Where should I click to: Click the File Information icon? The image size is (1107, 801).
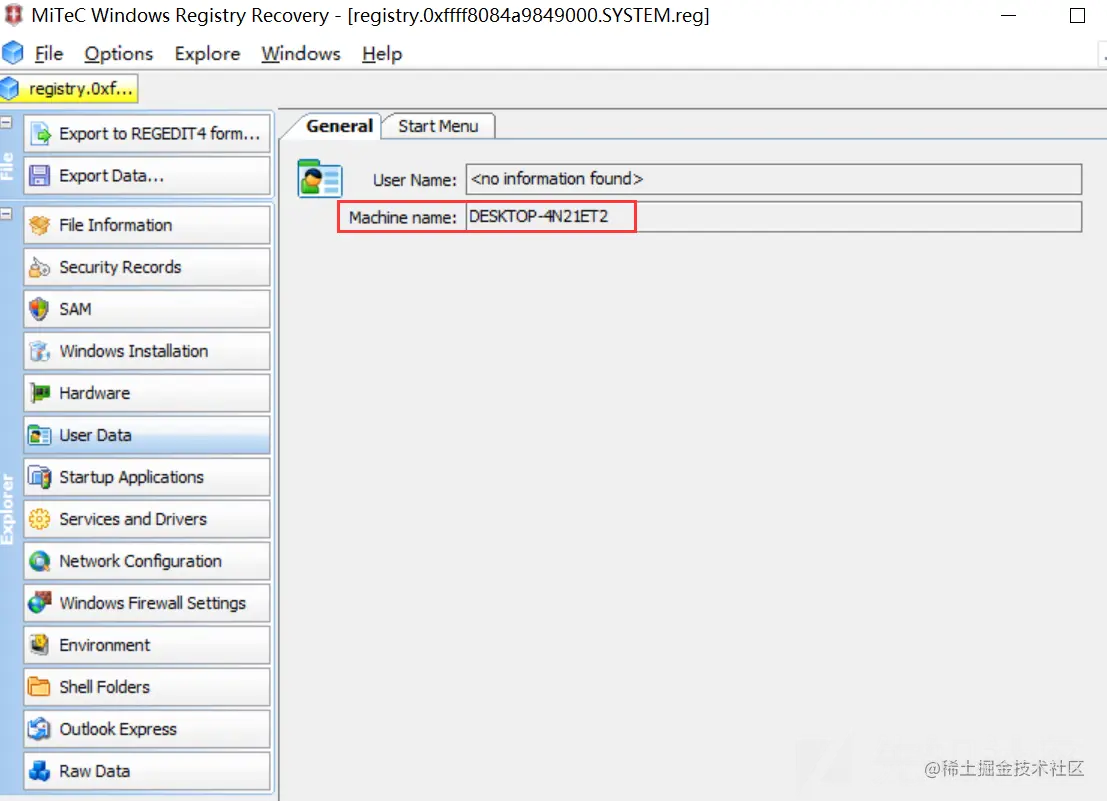click(x=40, y=225)
